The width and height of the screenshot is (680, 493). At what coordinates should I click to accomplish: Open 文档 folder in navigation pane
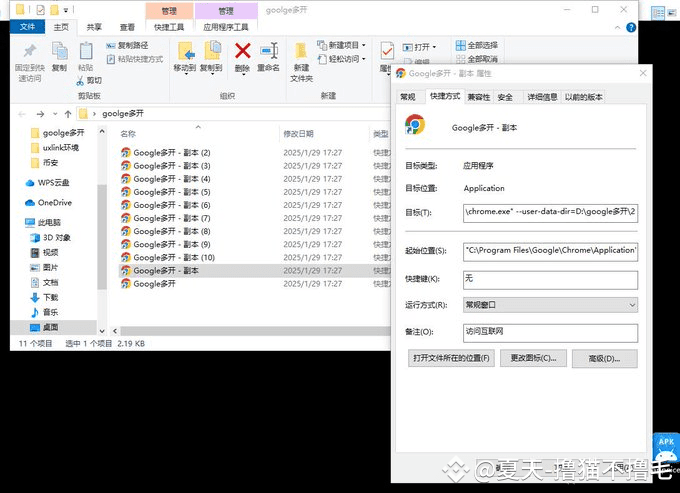point(44,282)
